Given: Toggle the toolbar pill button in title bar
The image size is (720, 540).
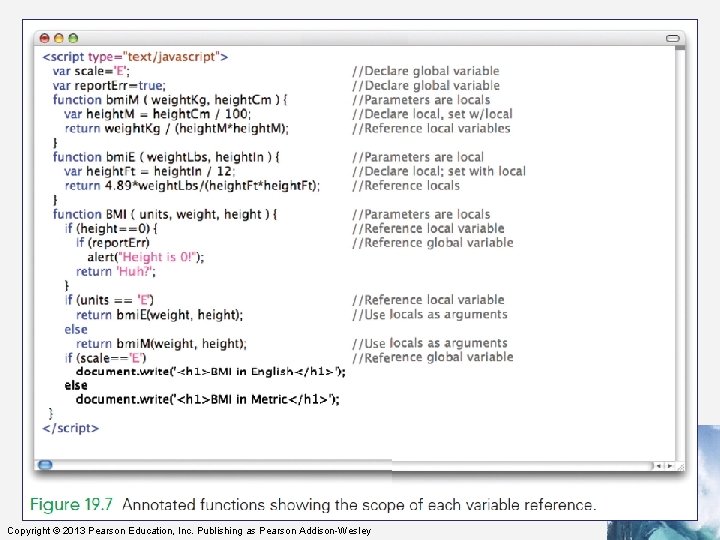Looking at the screenshot, I should click(673, 38).
